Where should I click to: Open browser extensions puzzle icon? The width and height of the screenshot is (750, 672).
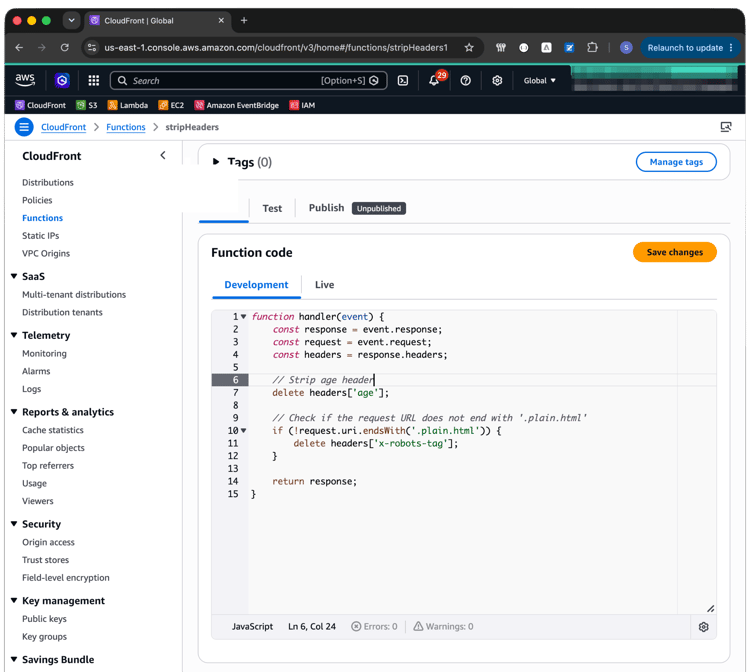[592, 47]
